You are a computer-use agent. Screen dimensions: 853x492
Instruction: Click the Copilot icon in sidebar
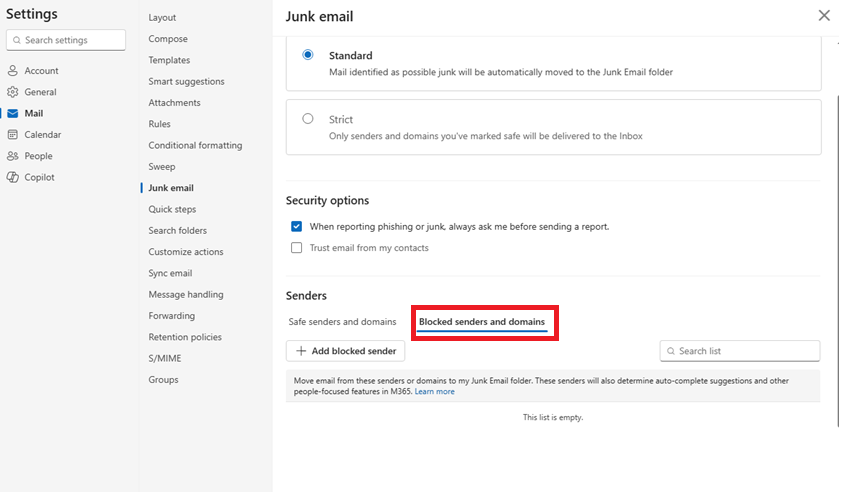pyautogui.click(x=13, y=177)
